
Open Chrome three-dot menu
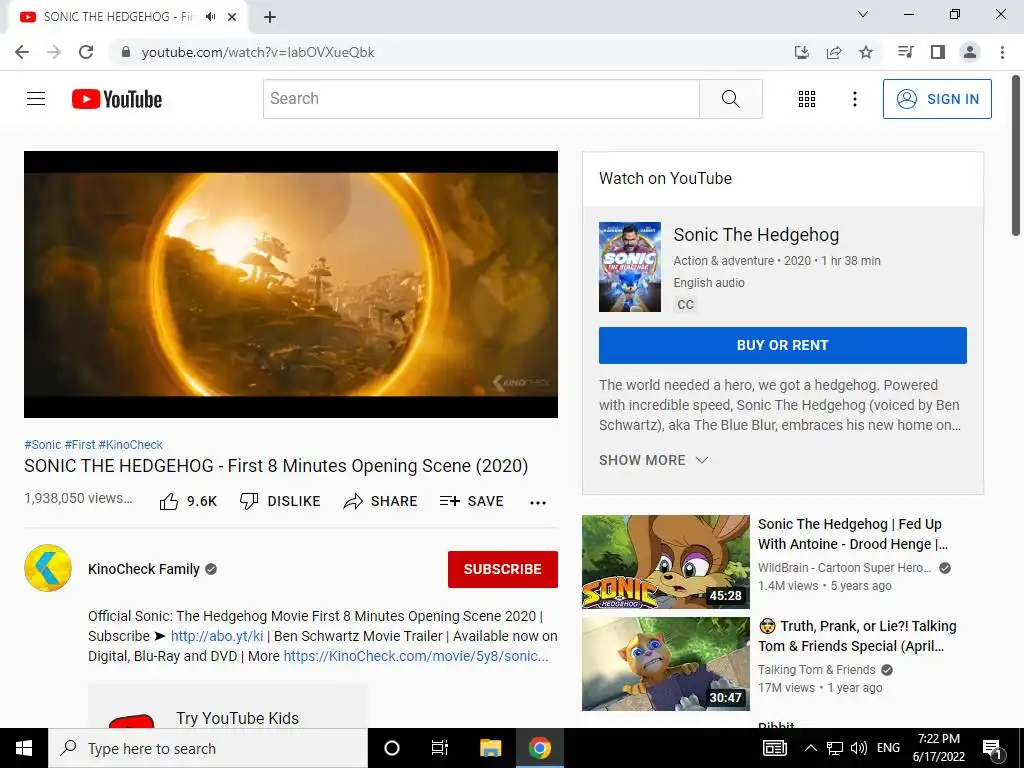click(1002, 52)
